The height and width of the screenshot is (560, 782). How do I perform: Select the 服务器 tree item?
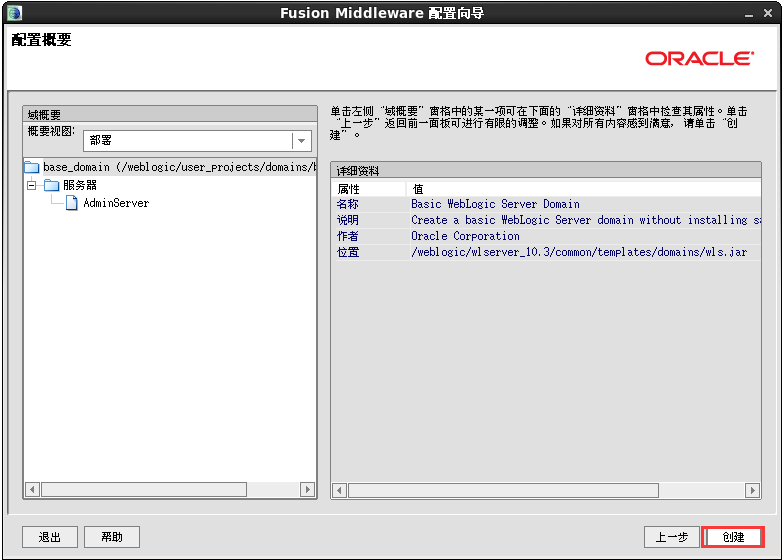(x=80, y=186)
